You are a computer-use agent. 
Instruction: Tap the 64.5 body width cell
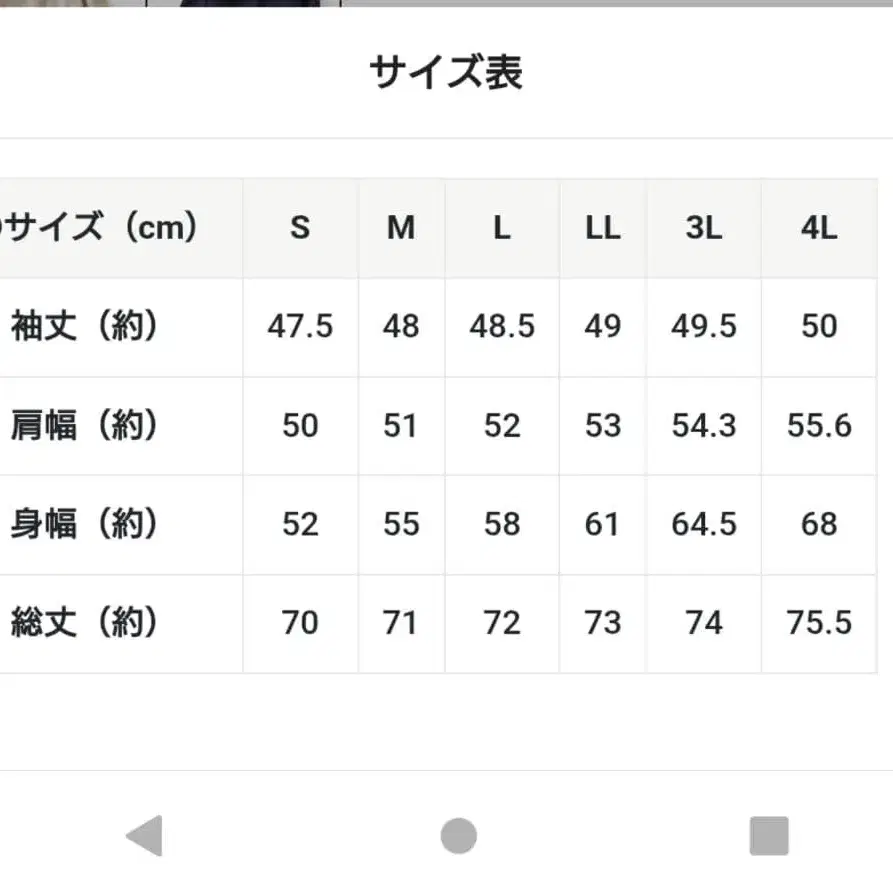pos(704,524)
